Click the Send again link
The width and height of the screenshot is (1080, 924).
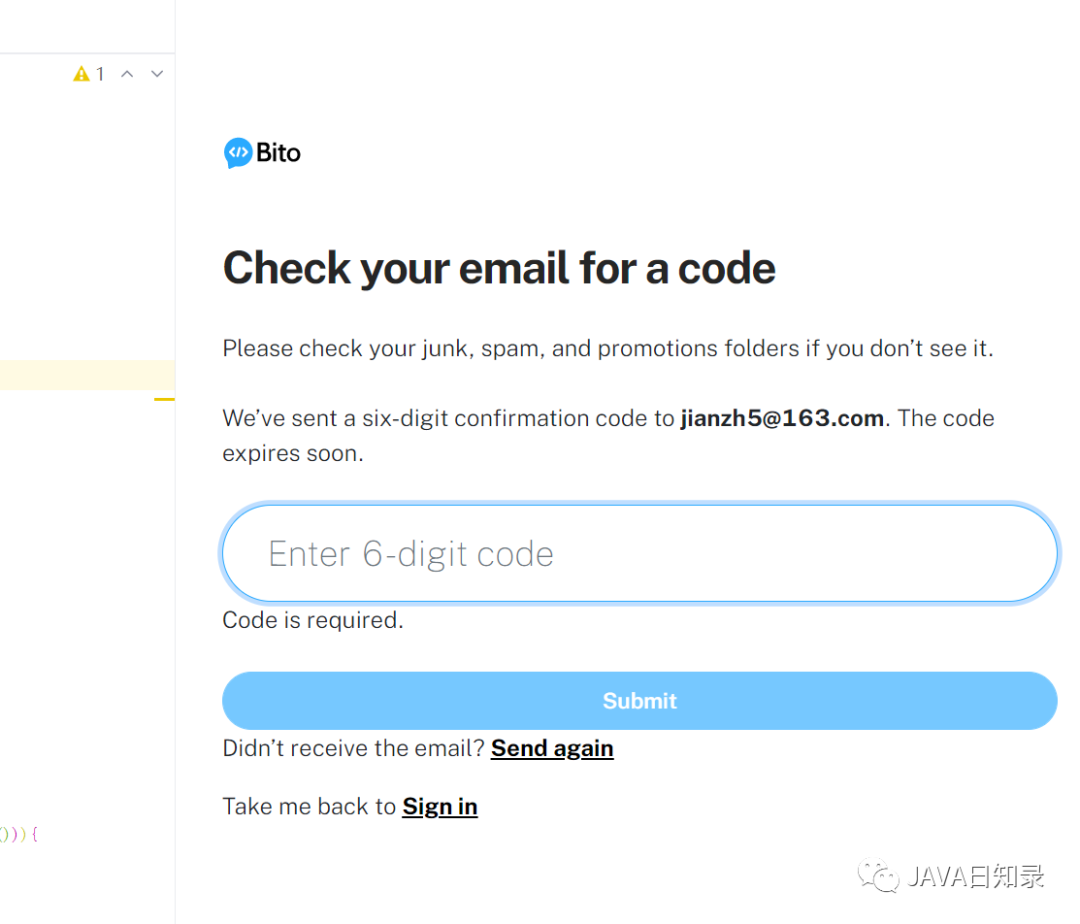pyautogui.click(x=552, y=748)
